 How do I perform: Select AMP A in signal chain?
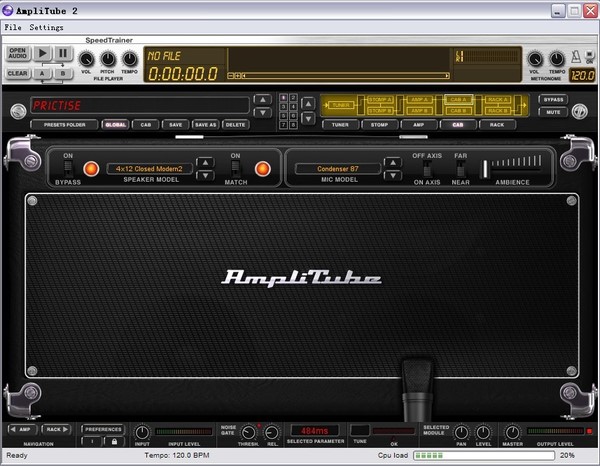coord(419,99)
